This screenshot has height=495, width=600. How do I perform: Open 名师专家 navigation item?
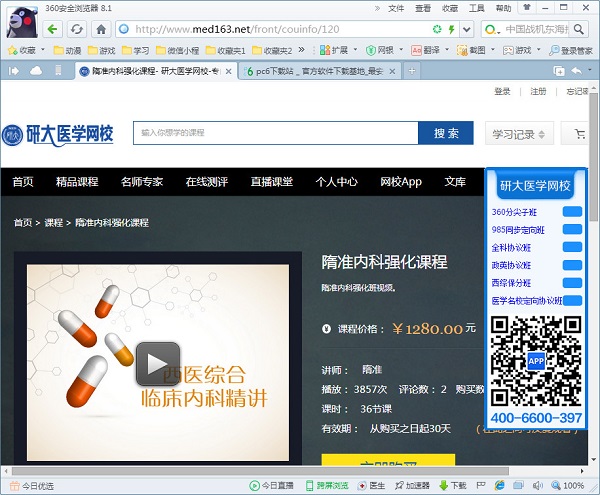(x=142, y=182)
